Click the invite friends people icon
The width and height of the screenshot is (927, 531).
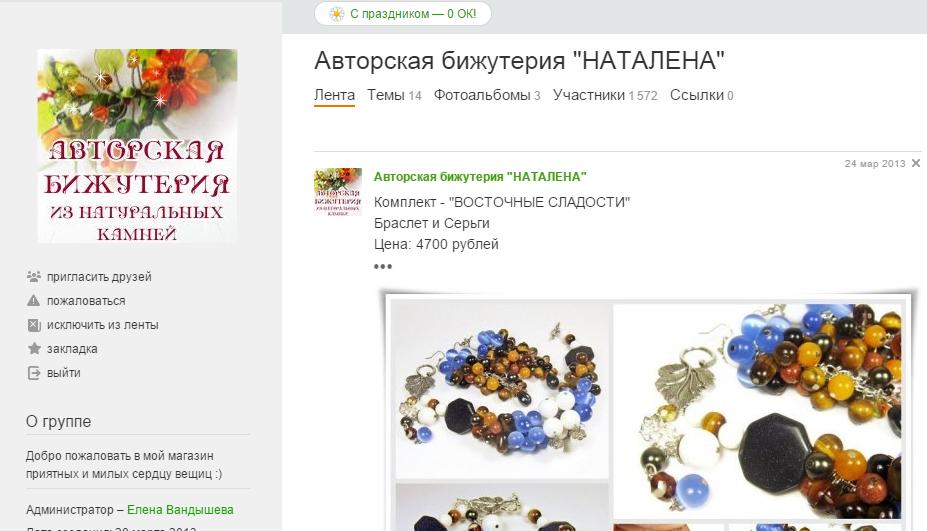coord(34,276)
